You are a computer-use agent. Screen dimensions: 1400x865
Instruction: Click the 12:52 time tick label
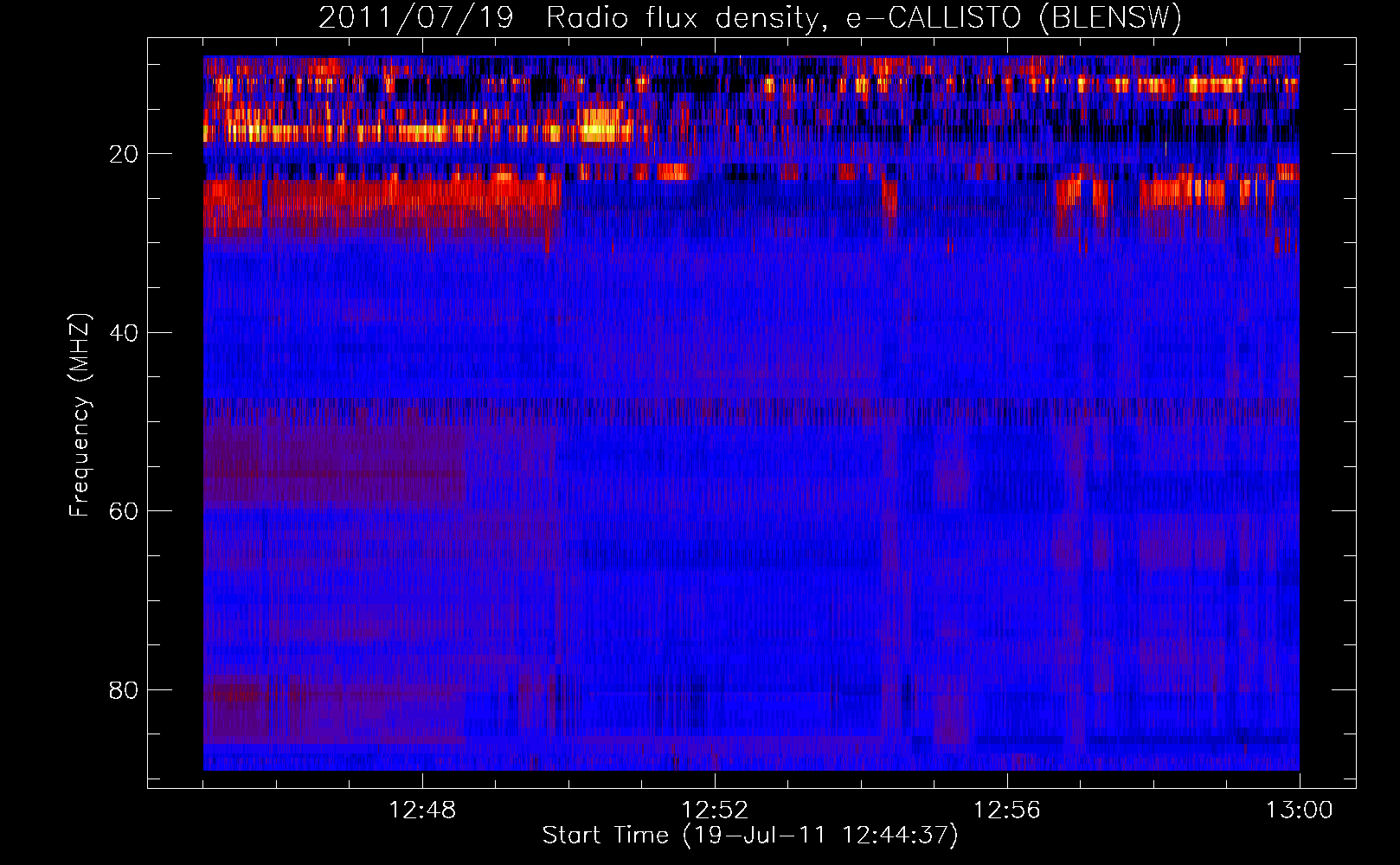(x=715, y=811)
